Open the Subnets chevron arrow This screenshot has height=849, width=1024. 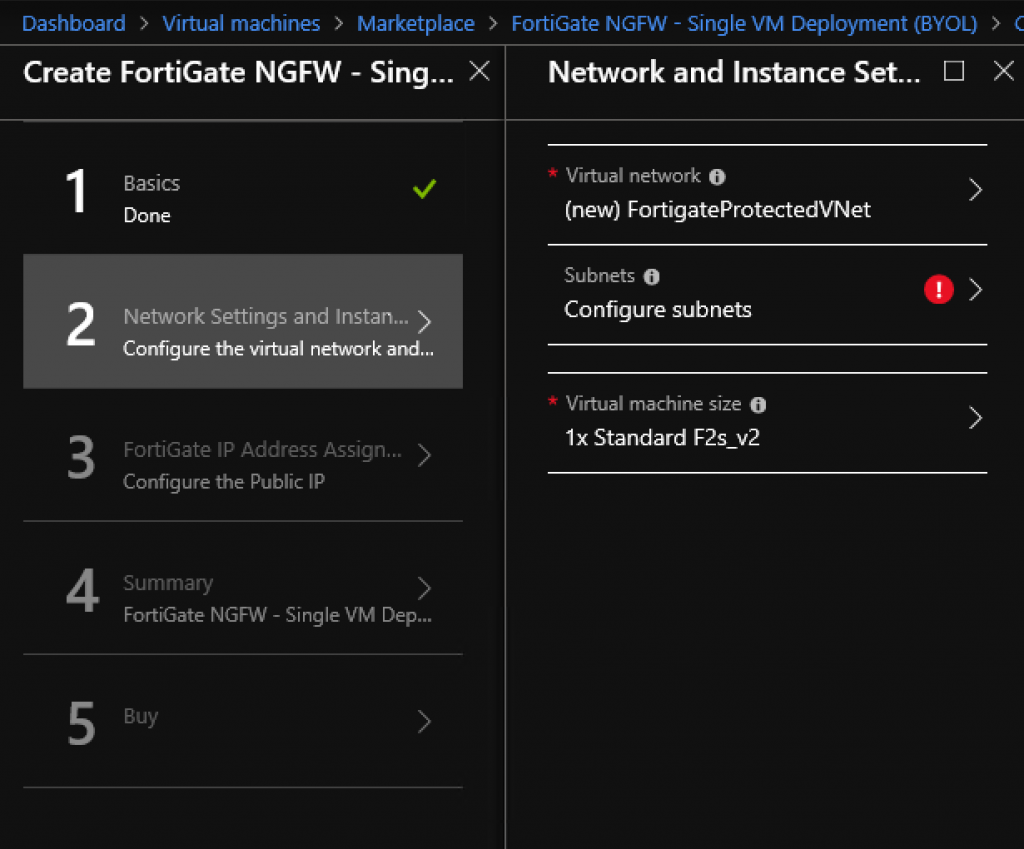975,289
